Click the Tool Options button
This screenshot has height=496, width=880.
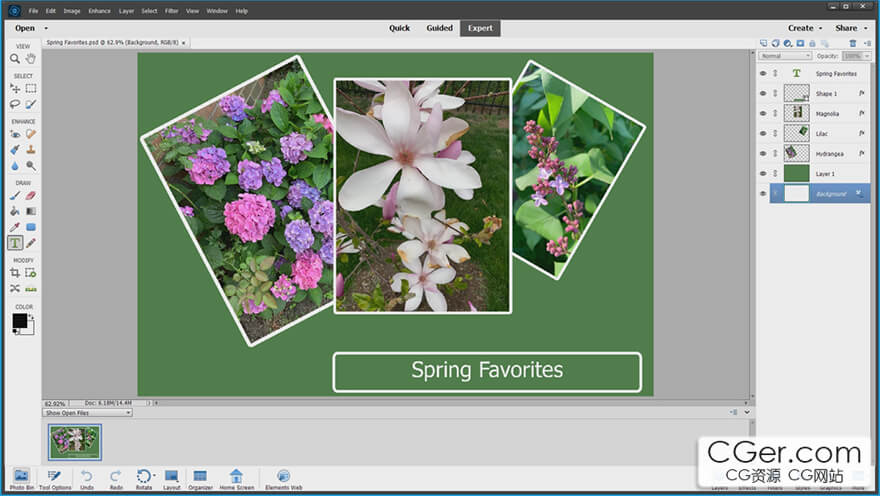(55, 480)
